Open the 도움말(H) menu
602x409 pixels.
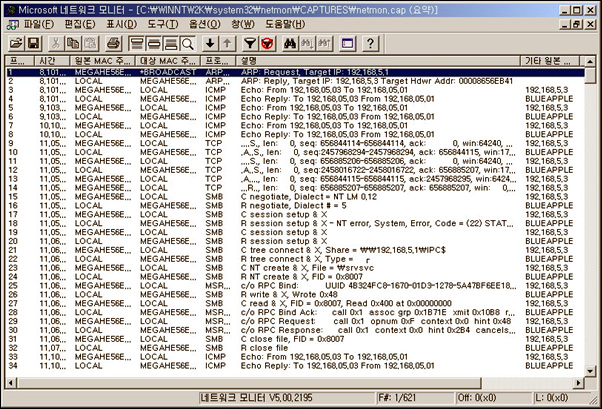coord(285,24)
